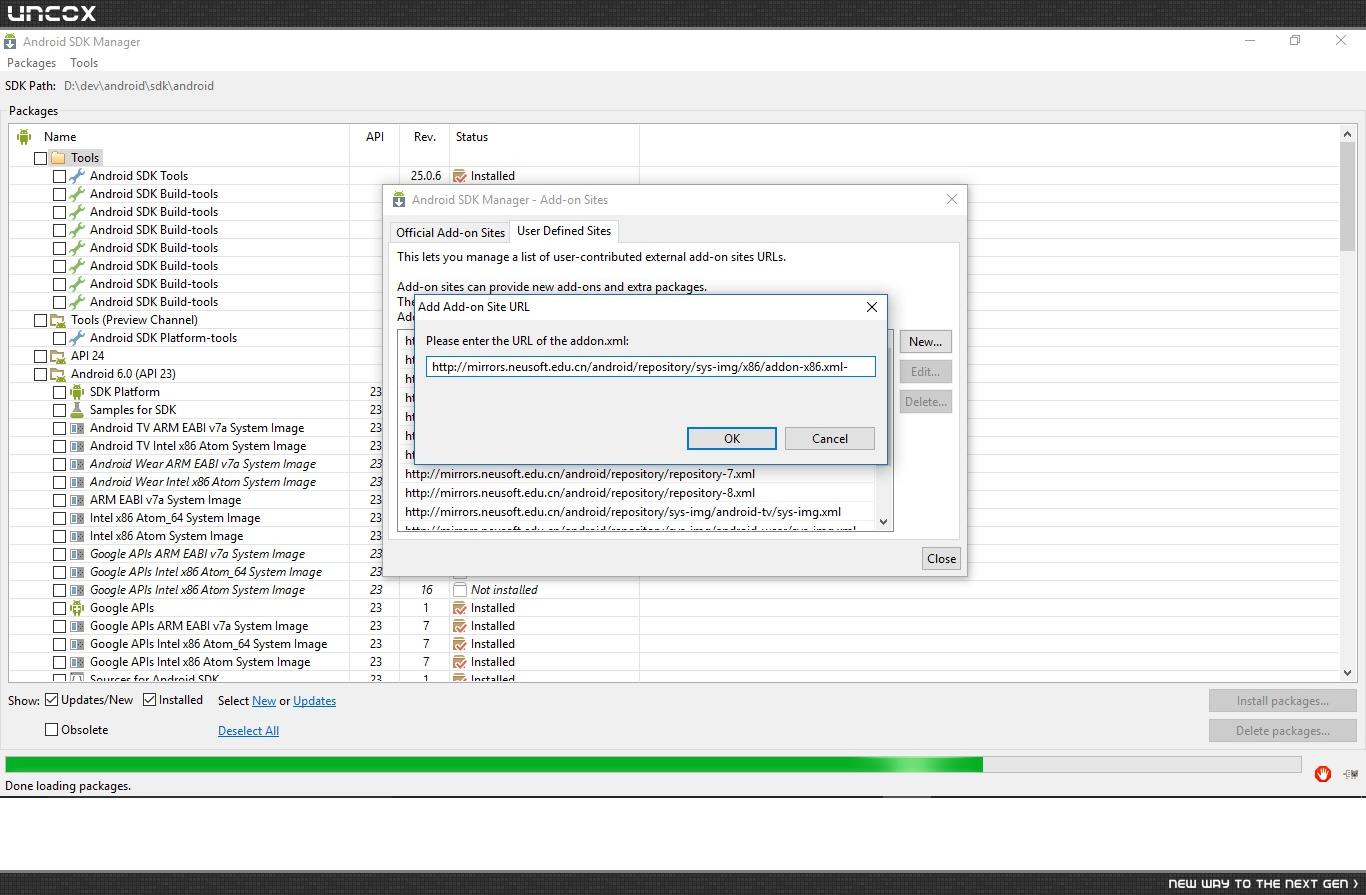Select the repository-8.xml URL entry

pyautogui.click(x=580, y=493)
